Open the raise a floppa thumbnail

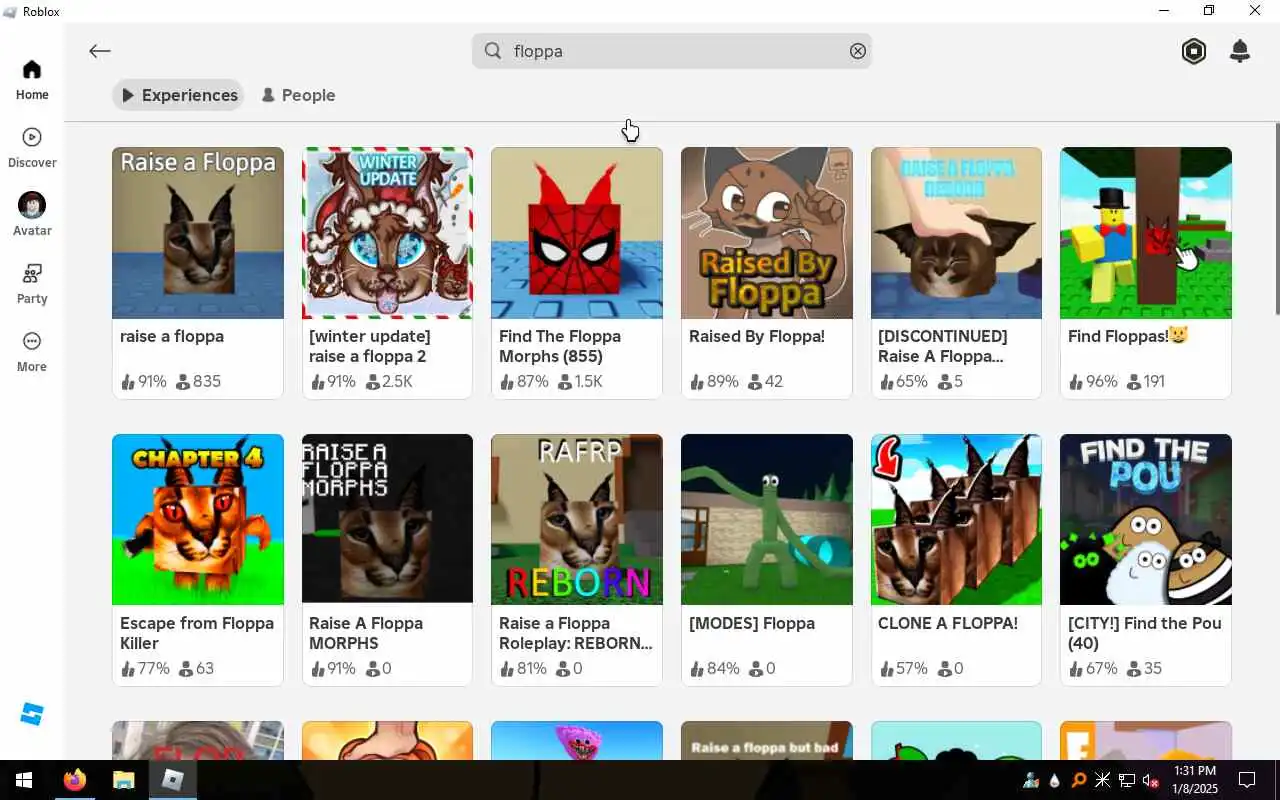tap(198, 233)
